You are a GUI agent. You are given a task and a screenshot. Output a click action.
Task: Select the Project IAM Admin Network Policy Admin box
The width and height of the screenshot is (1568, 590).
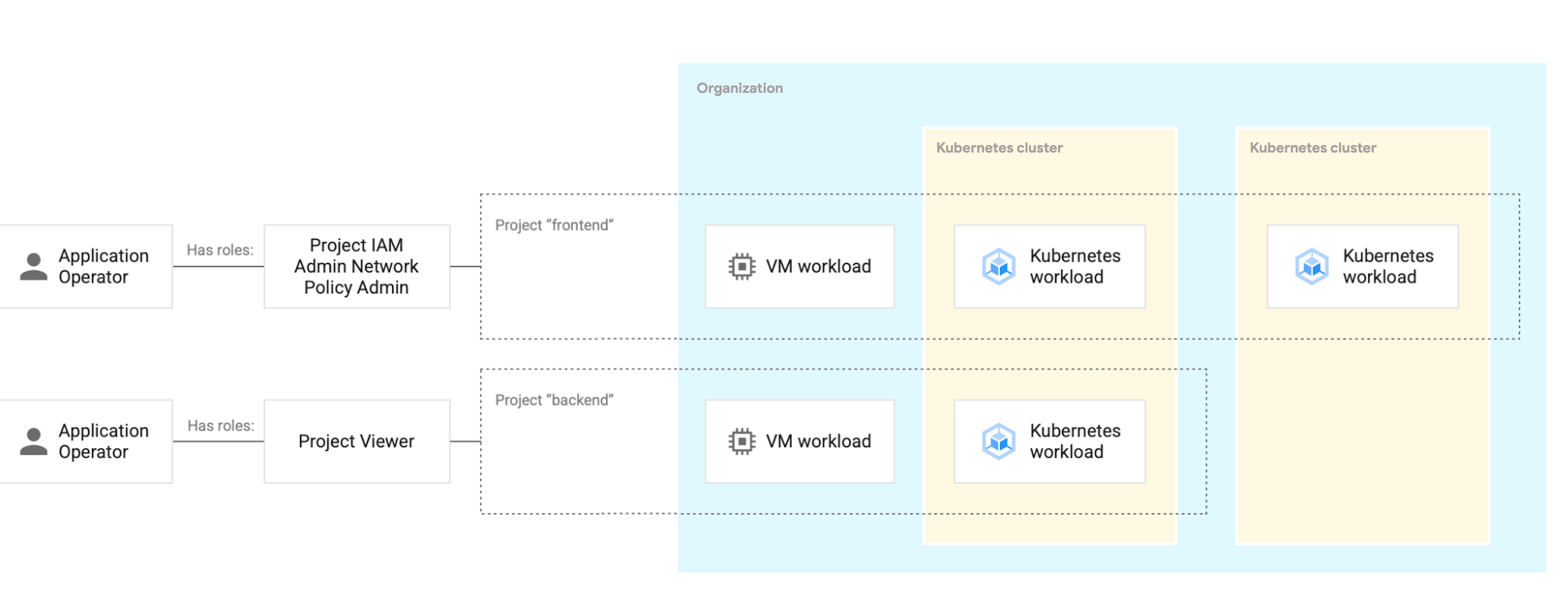(x=357, y=266)
